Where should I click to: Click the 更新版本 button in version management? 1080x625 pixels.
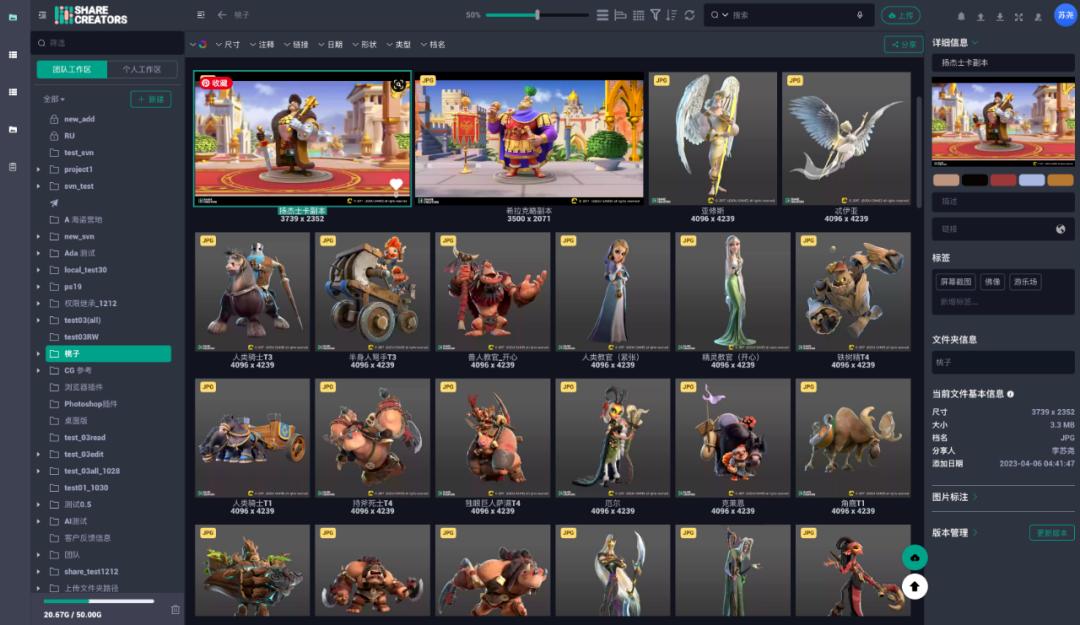[x=1052, y=533]
